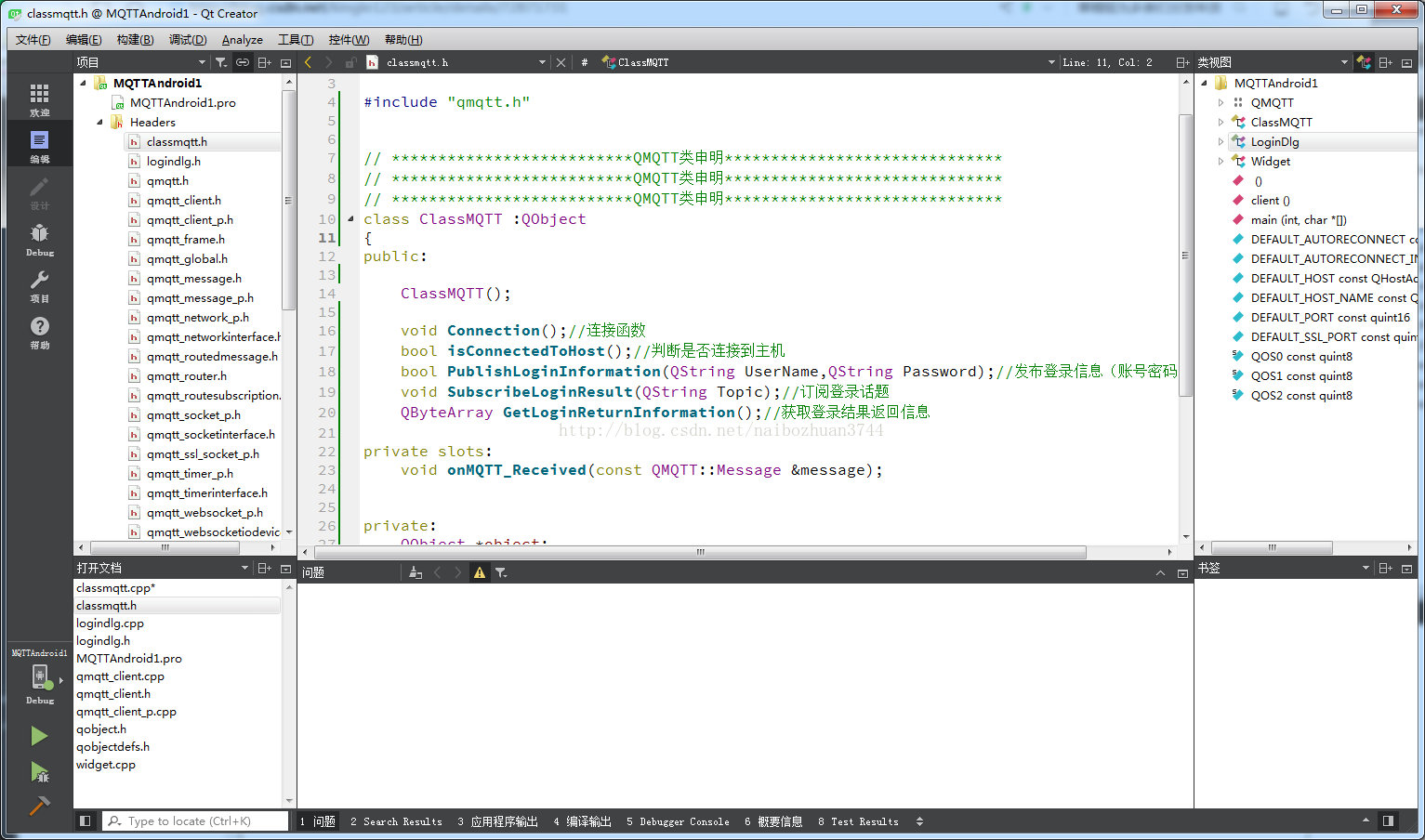Open the 构建(B) menu
1425x840 pixels.
(136, 39)
